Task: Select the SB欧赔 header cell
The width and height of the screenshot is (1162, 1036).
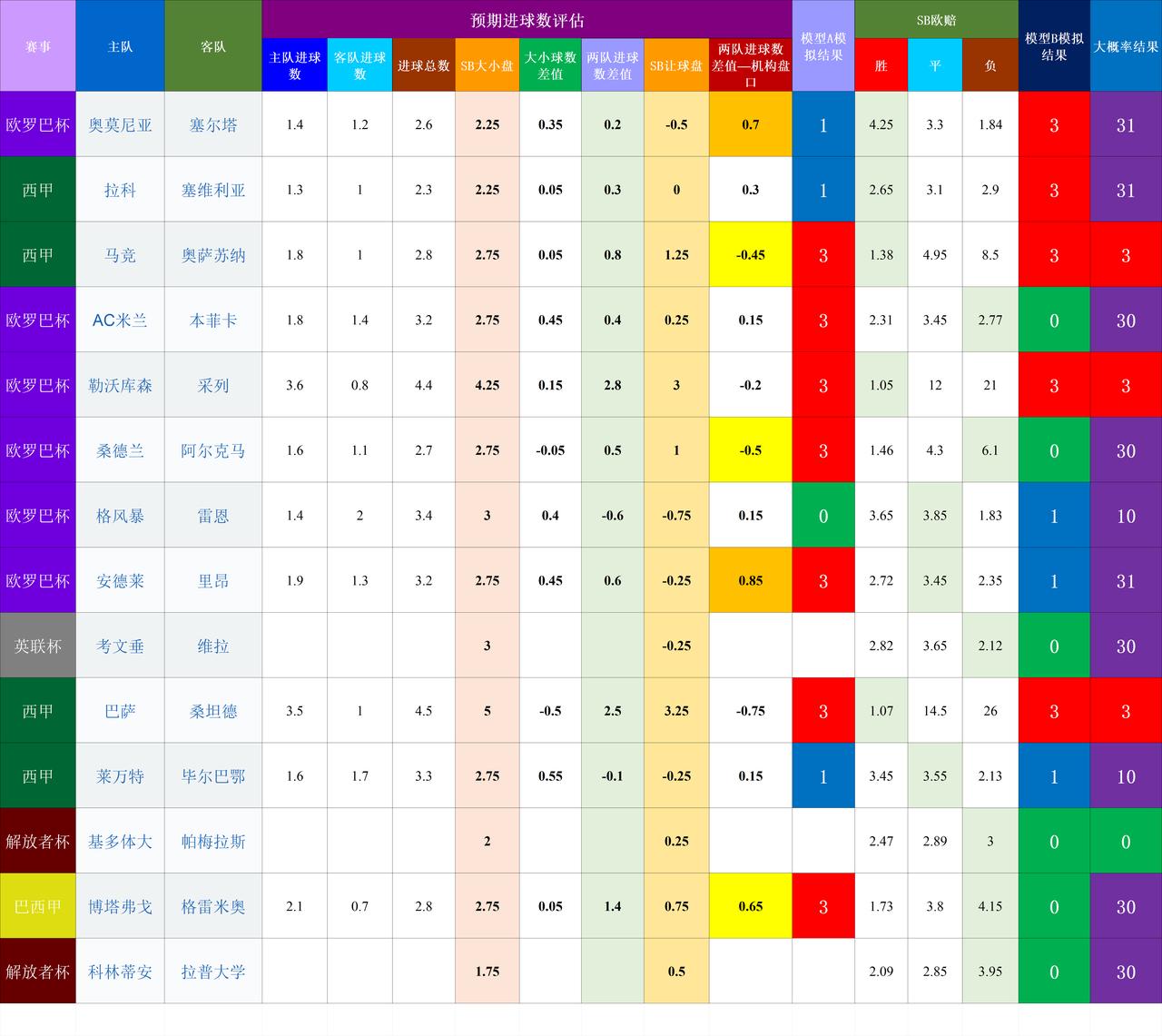Action: [936, 19]
